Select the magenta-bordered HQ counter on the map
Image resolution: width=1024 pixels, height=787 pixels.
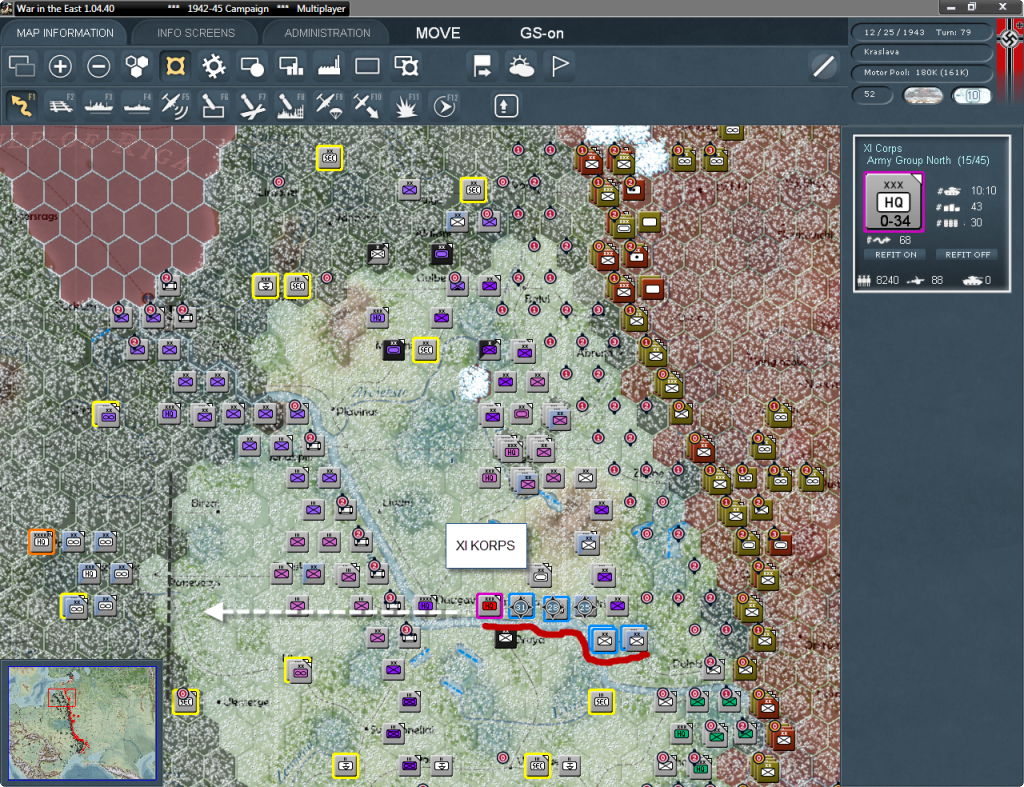coord(489,606)
